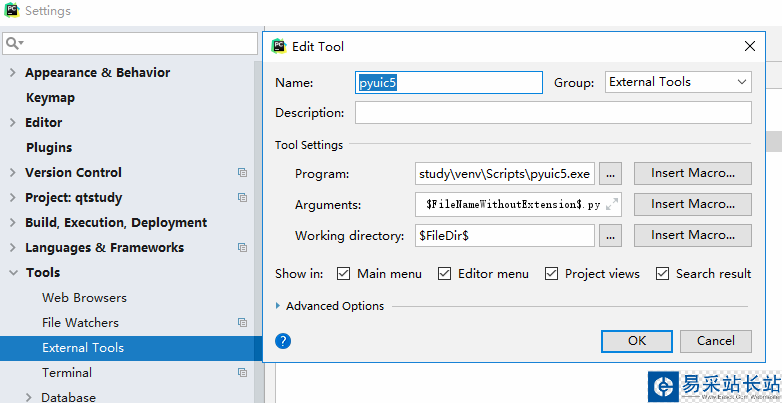Click the blue help question mark icon

coord(283,341)
